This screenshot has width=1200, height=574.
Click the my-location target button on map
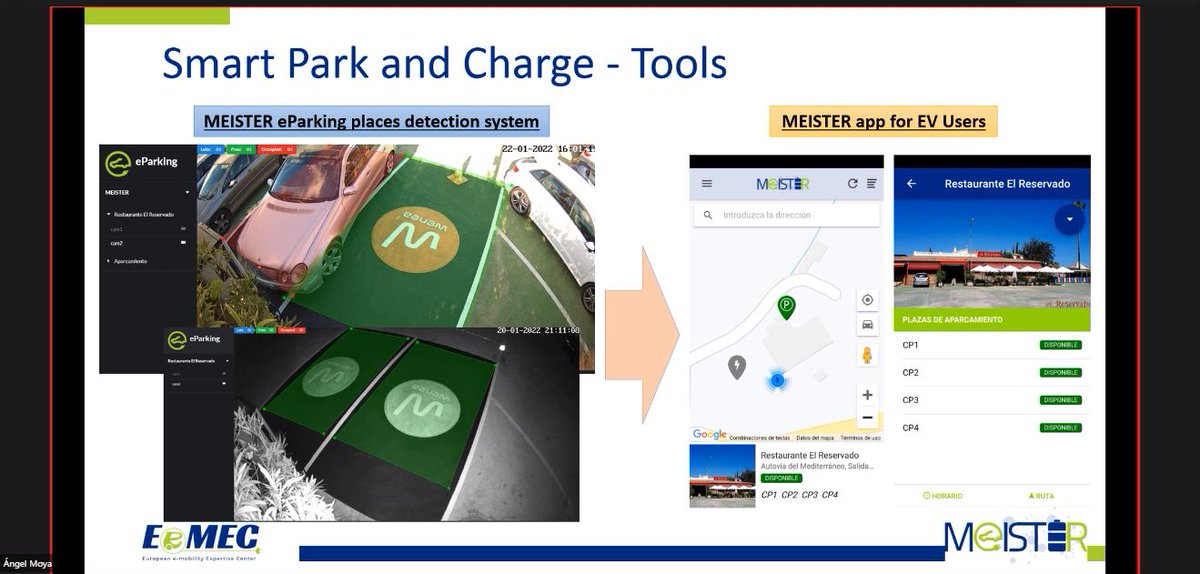tap(867, 300)
